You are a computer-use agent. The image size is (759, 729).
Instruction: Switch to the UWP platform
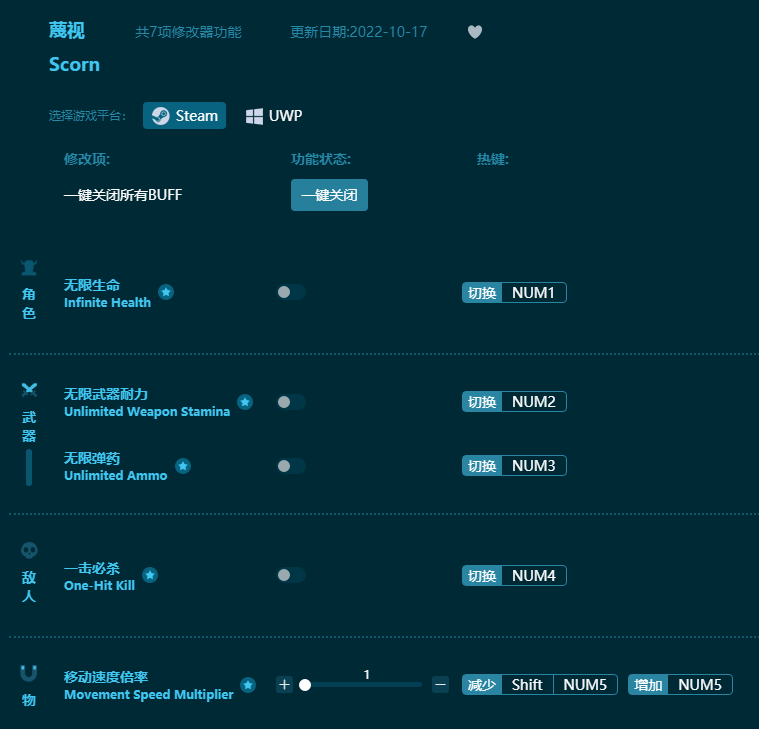point(274,116)
